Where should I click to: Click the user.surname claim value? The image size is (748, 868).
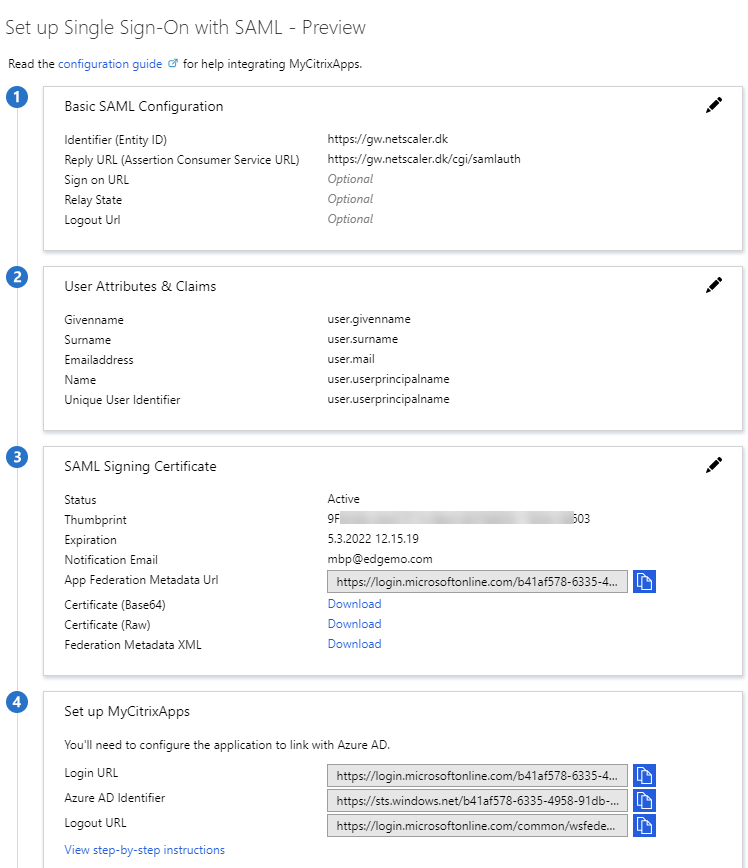(x=363, y=339)
